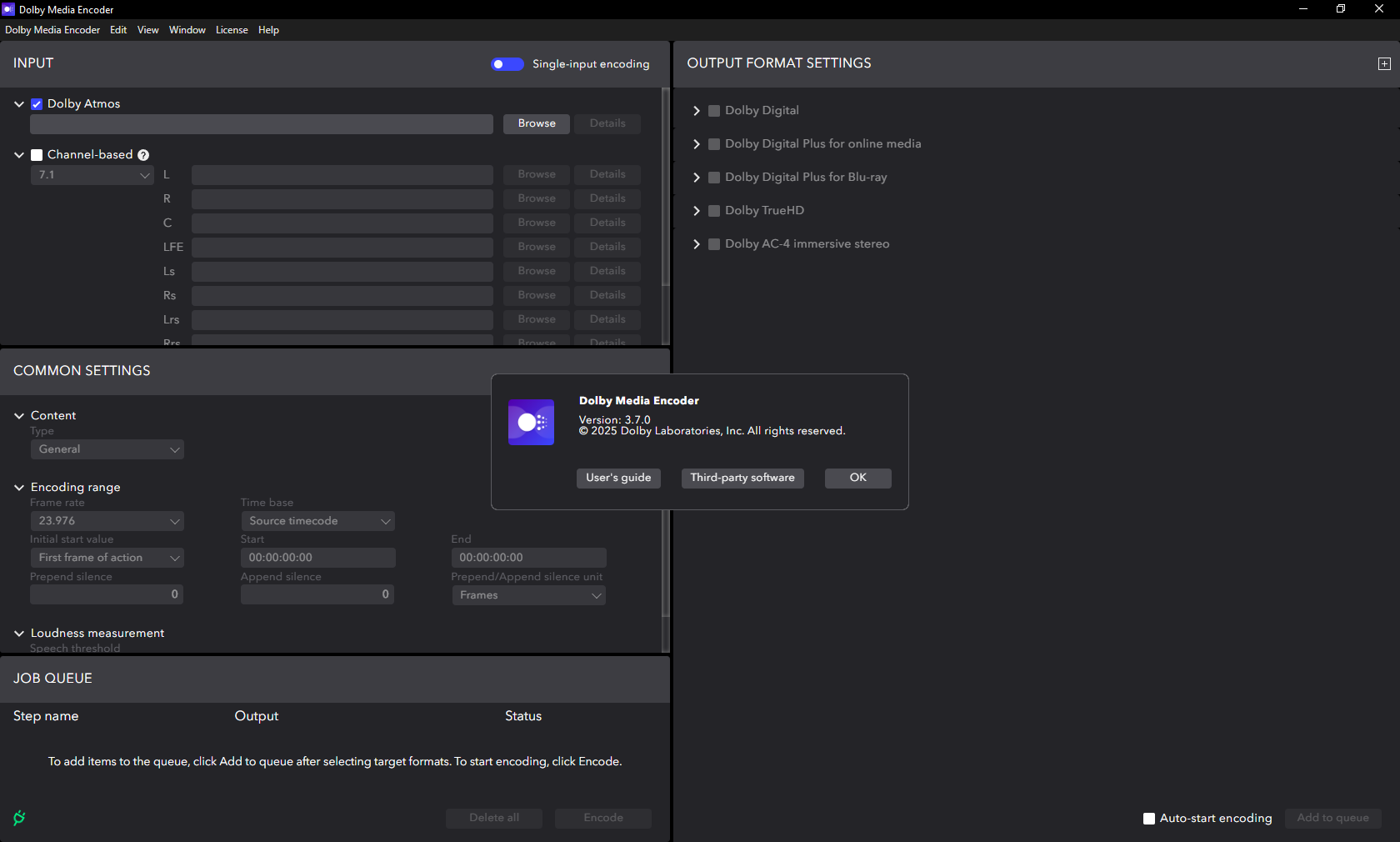Click the Dolby Media Encoder logo in dialog

click(531, 423)
